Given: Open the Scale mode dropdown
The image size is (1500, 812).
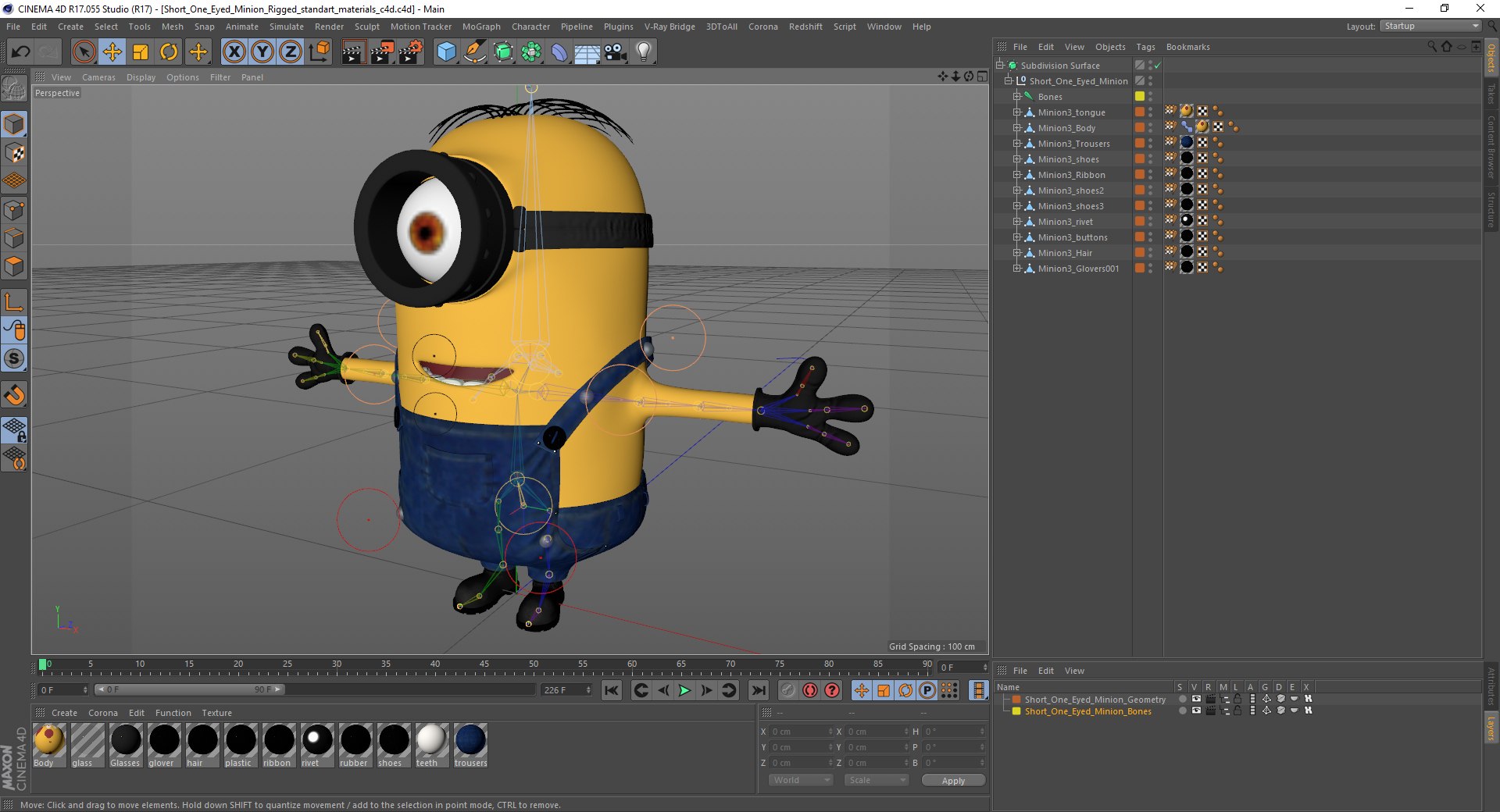Looking at the screenshot, I should pyautogui.click(x=877, y=780).
